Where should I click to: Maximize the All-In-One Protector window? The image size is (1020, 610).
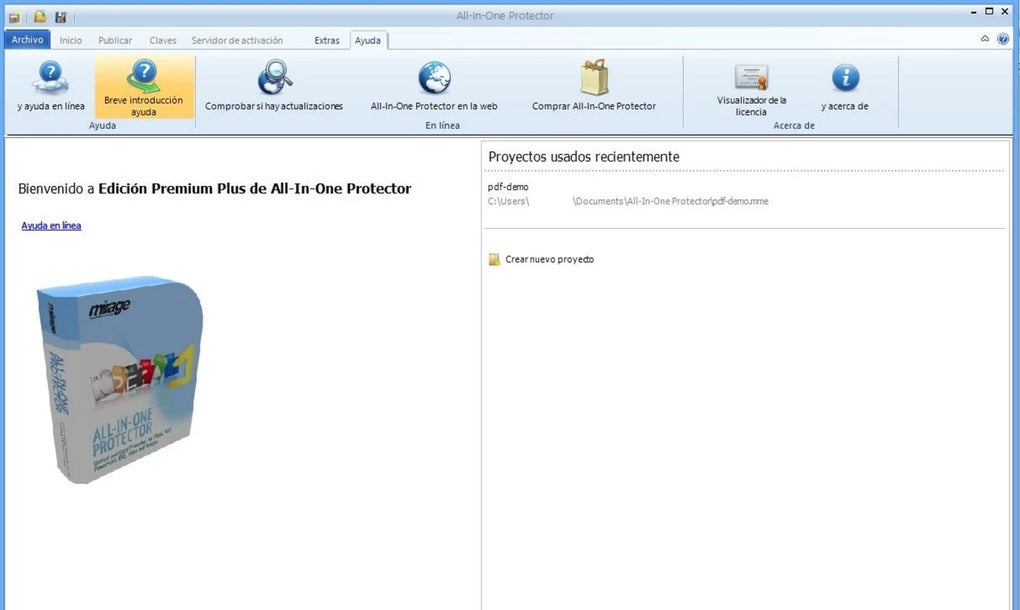tap(989, 11)
